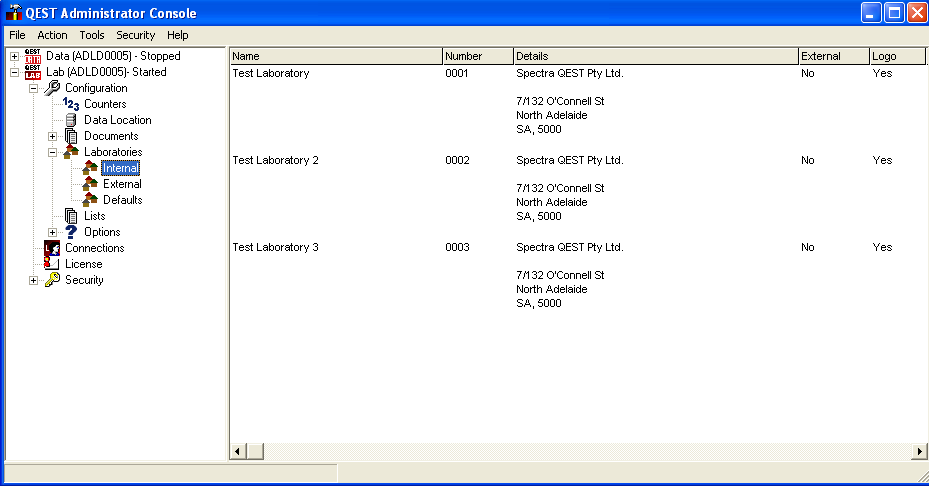Click the horizontal scrollbar right arrow

click(919, 452)
